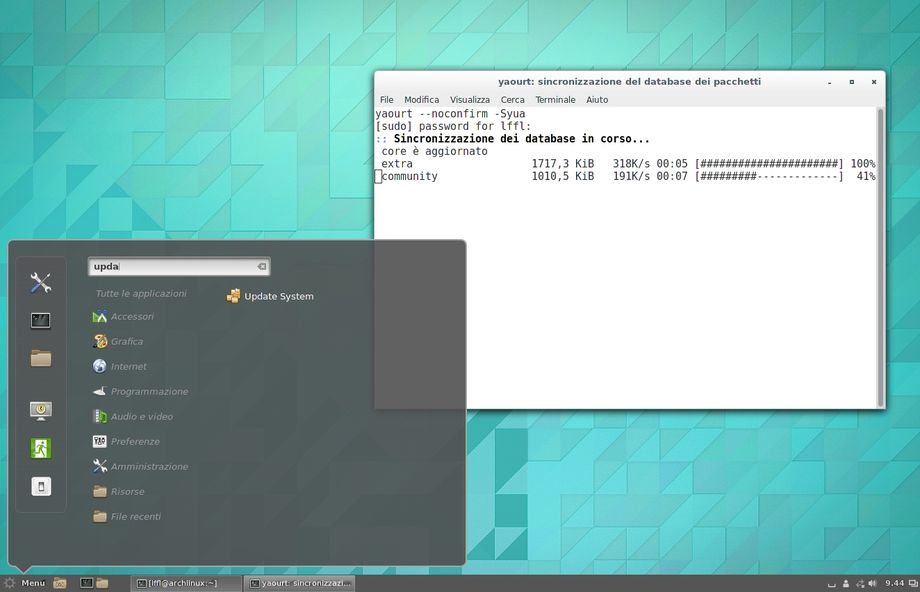This screenshot has height=592, width=920.
Task: Select the Internet category
Action: click(x=128, y=366)
